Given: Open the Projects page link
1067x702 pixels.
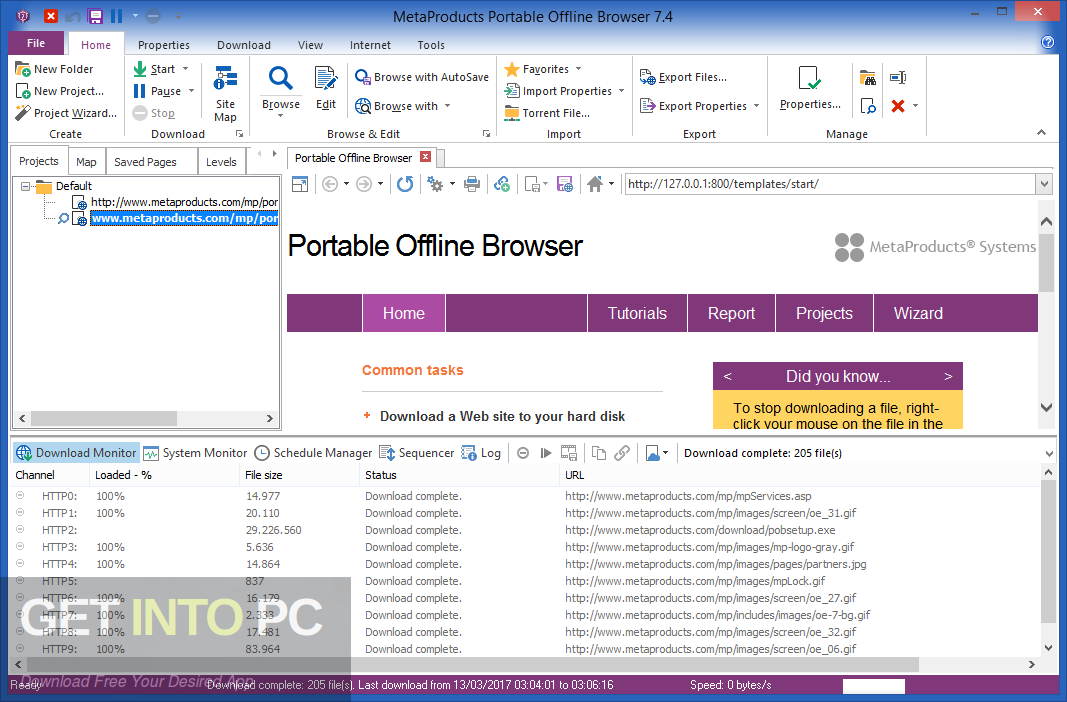Looking at the screenshot, I should coord(824,313).
